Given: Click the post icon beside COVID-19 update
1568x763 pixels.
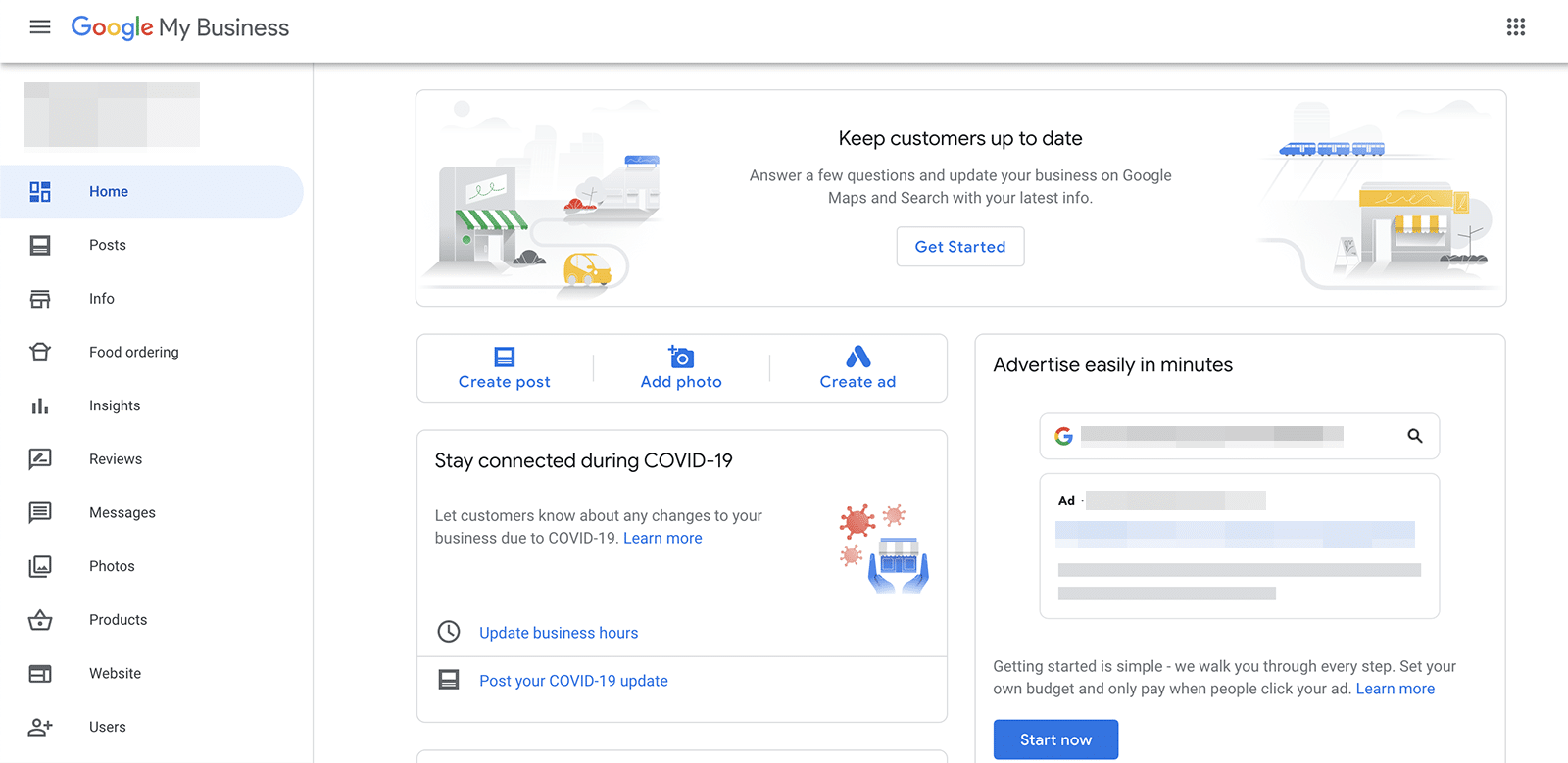Looking at the screenshot, I should coord(449,680).
